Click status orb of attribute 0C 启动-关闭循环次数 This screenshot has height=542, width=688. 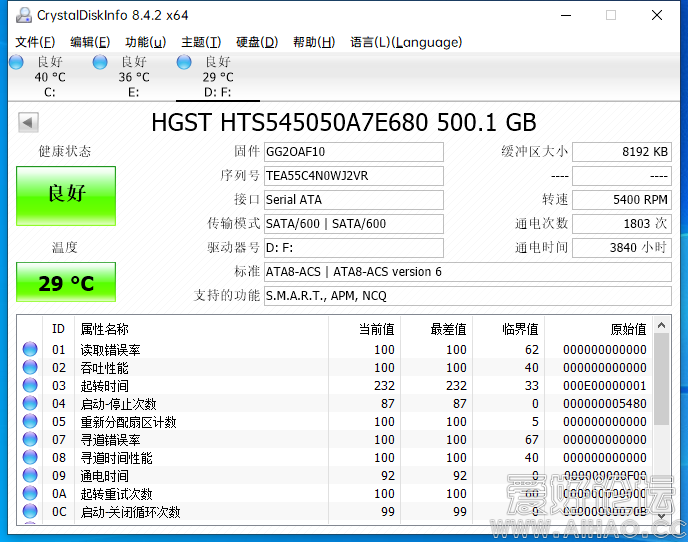(30, 511)
